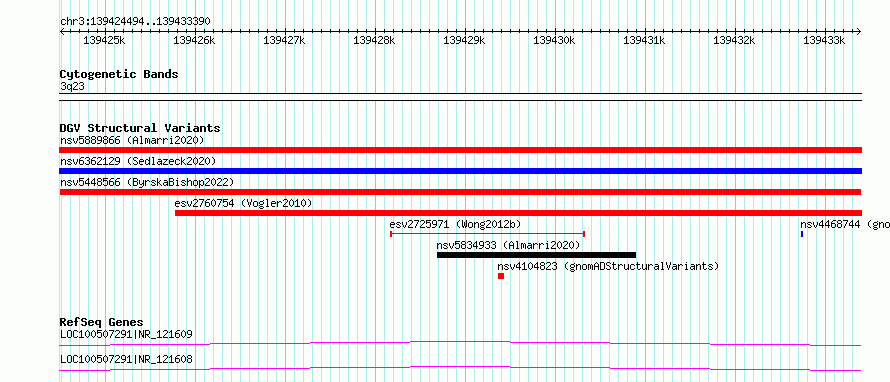The image size is (890, 382).
Task: Select the black nsv5834933 Almarri2020 bar
Action: click(536, 255)
